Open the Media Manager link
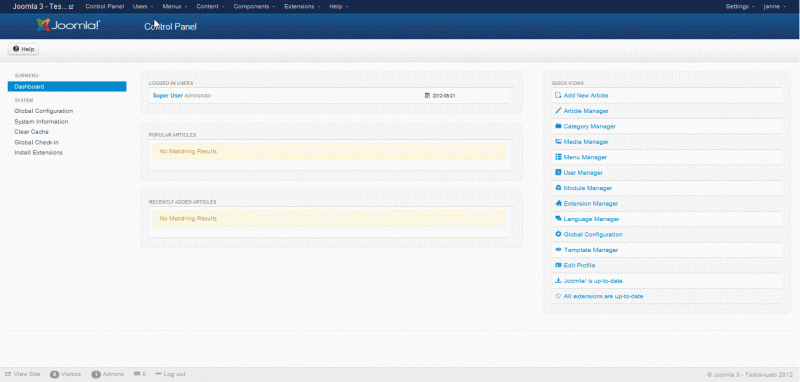 point(586,141)
